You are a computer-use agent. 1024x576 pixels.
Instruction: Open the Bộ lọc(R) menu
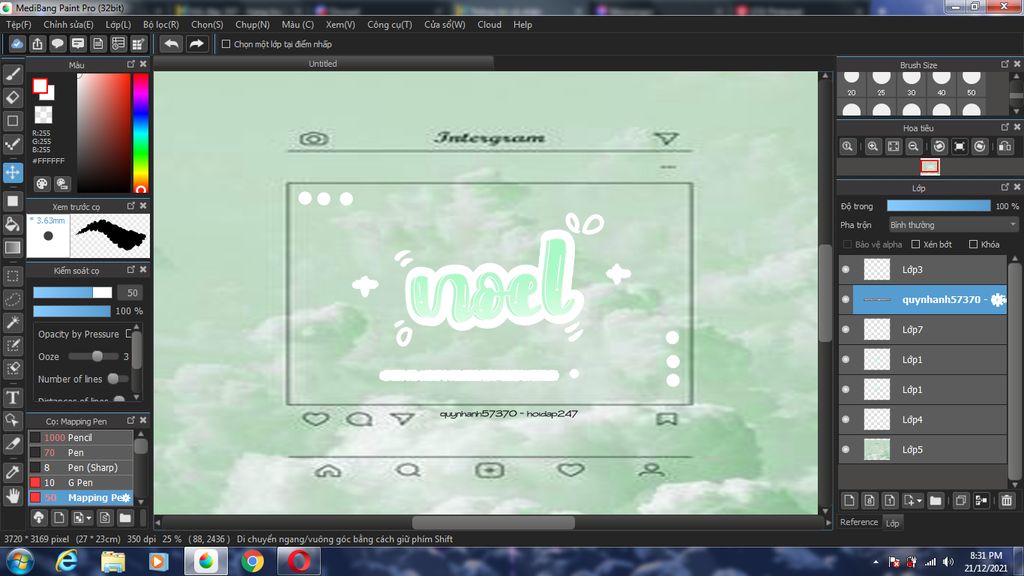click(161, 24)
